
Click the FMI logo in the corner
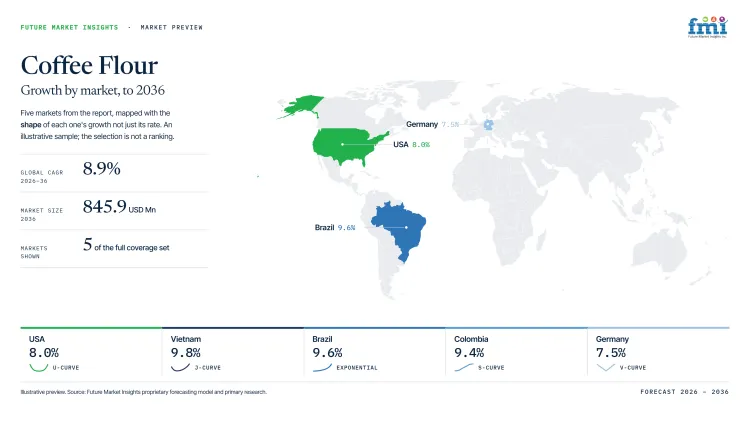click(x=707, y=27)
